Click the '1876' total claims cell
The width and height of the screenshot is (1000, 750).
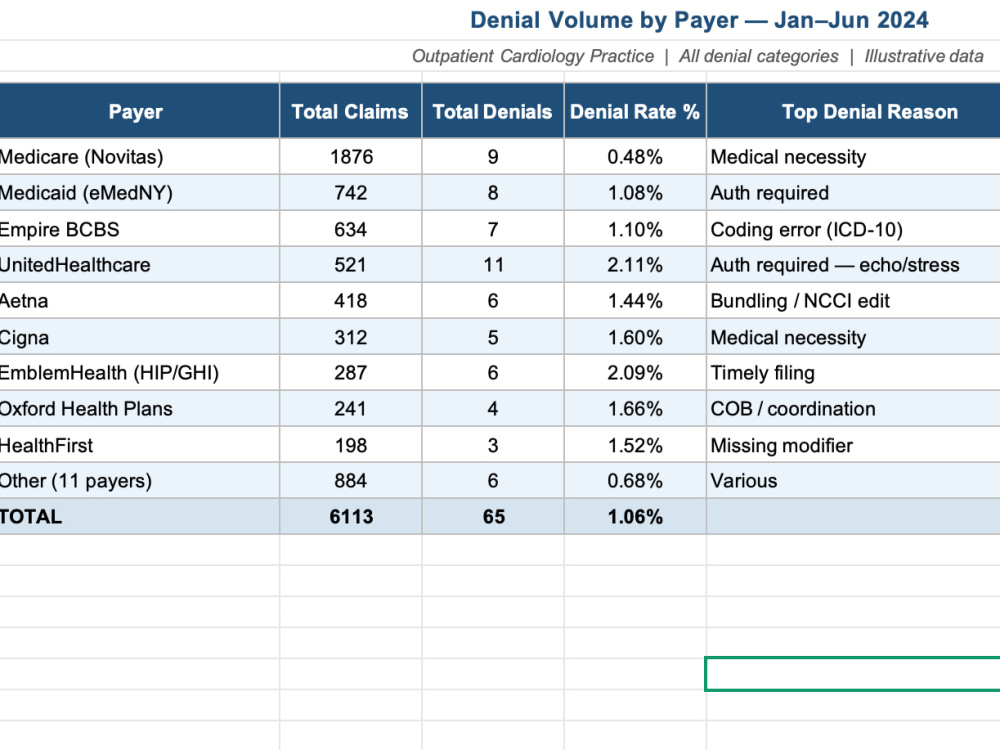click(350, 157)
